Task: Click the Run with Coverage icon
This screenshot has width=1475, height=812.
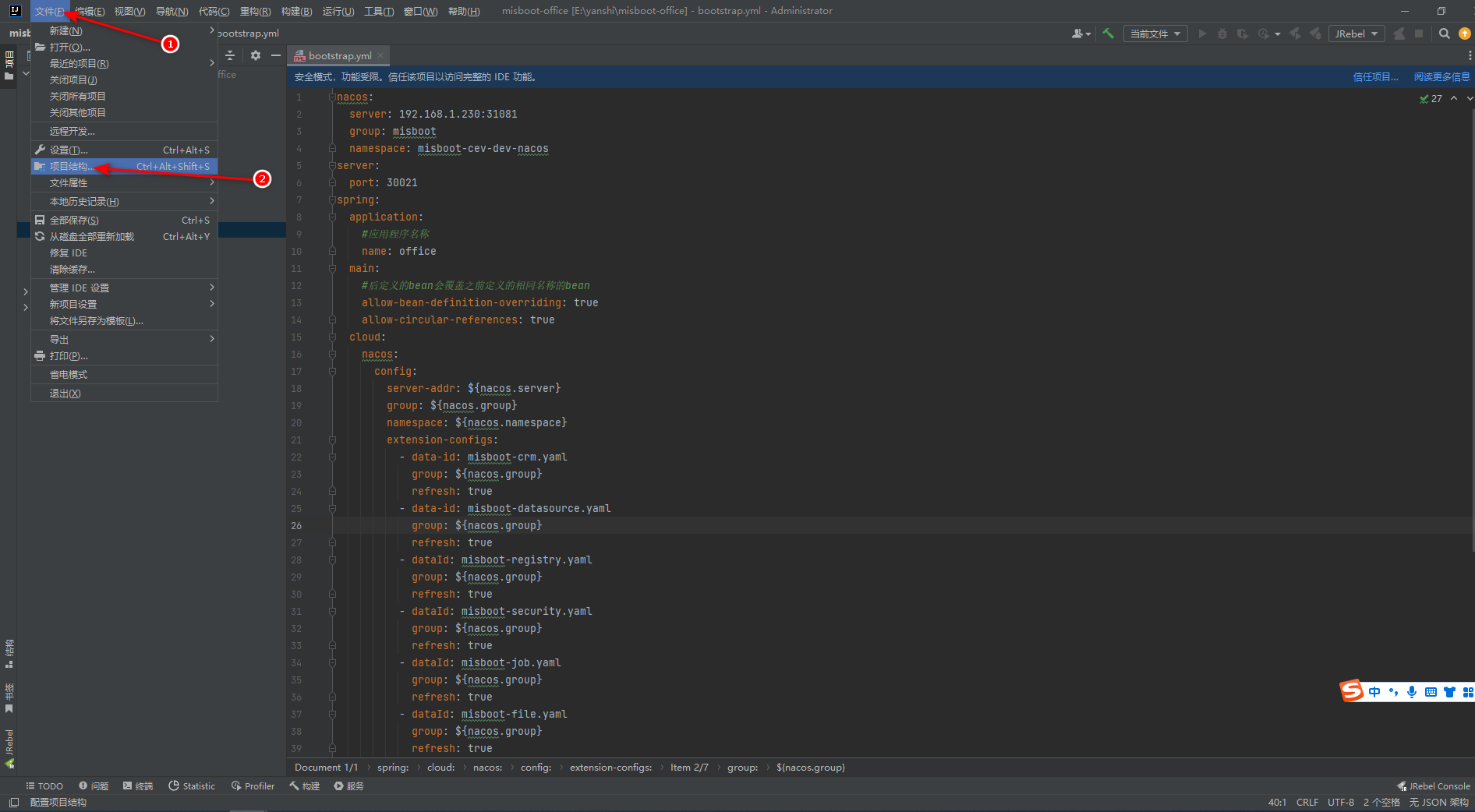Action: click(1243, 34)
